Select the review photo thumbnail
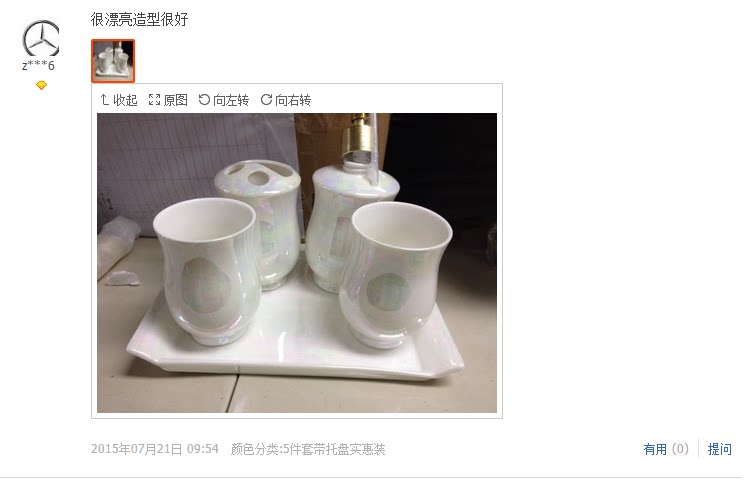Image resolution: width=745 pixels, height=486 pixels. click(x=113, y=61)
